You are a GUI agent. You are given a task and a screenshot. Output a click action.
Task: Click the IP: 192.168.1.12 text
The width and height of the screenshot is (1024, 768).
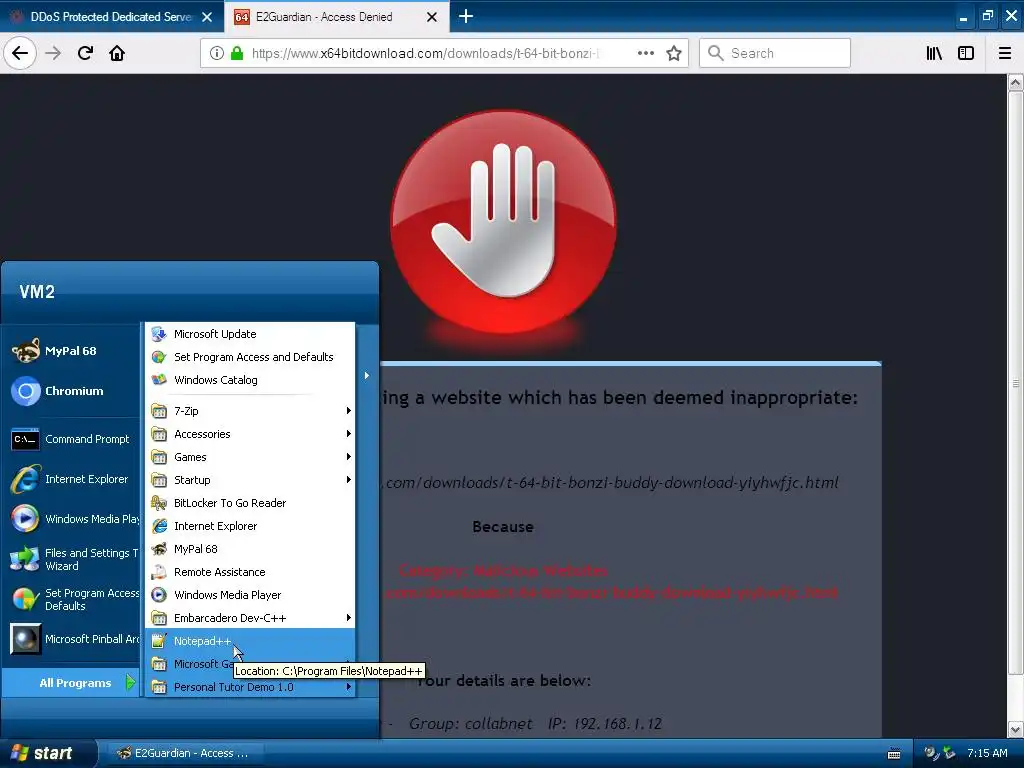605,724
